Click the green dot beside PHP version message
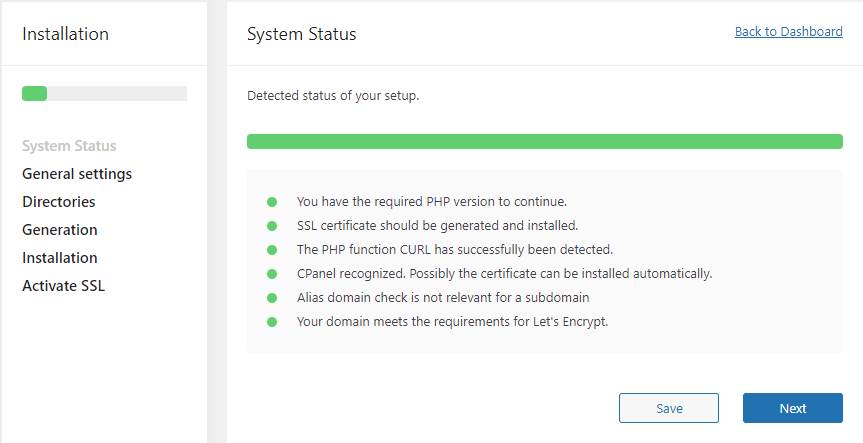This screenshot has width=863, height=443. click(x=272, y=202)
